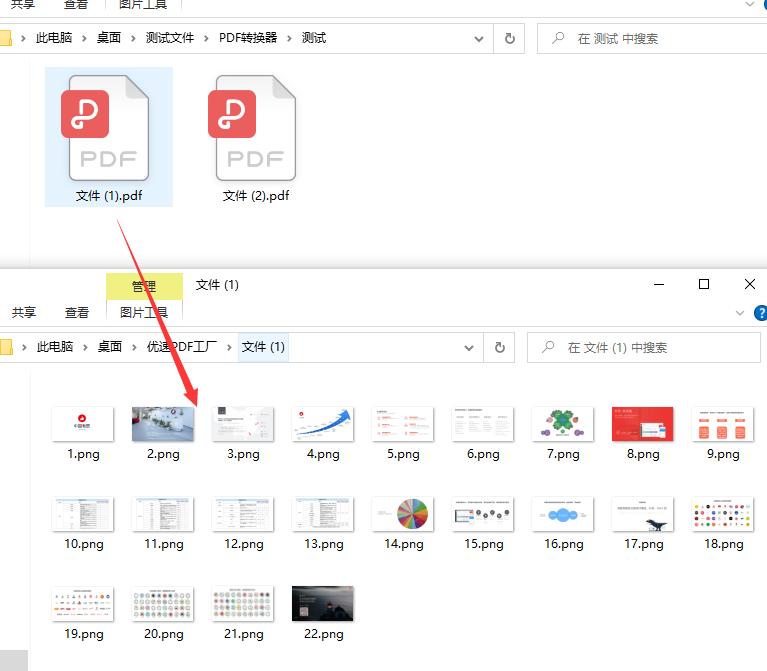Select the red 8.png image

point(643,424)
